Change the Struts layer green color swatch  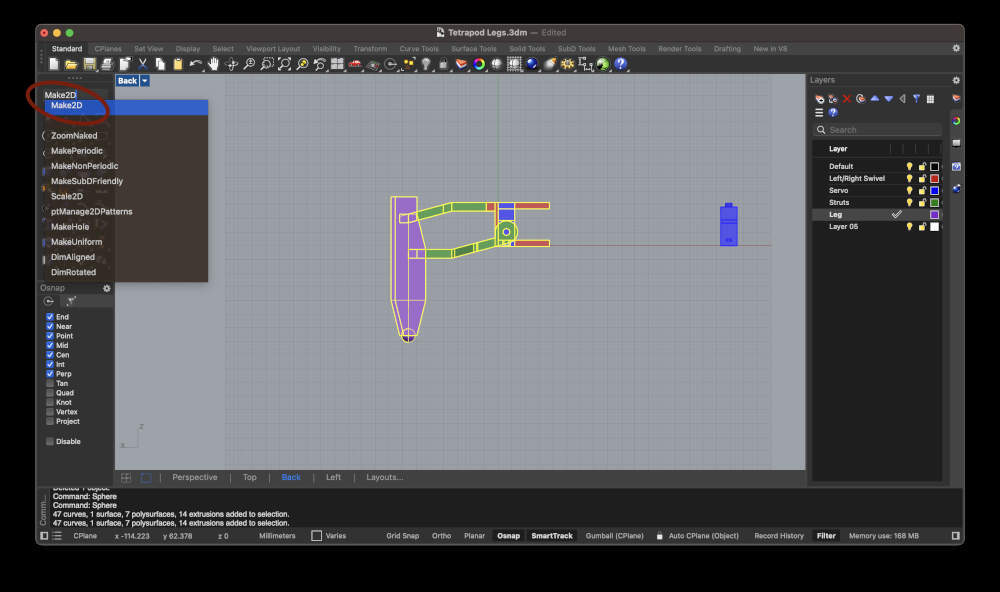coord(934,203)
